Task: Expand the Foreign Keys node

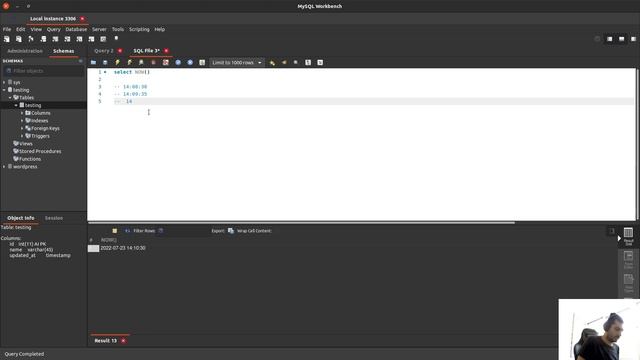Action: coord(22,129)
